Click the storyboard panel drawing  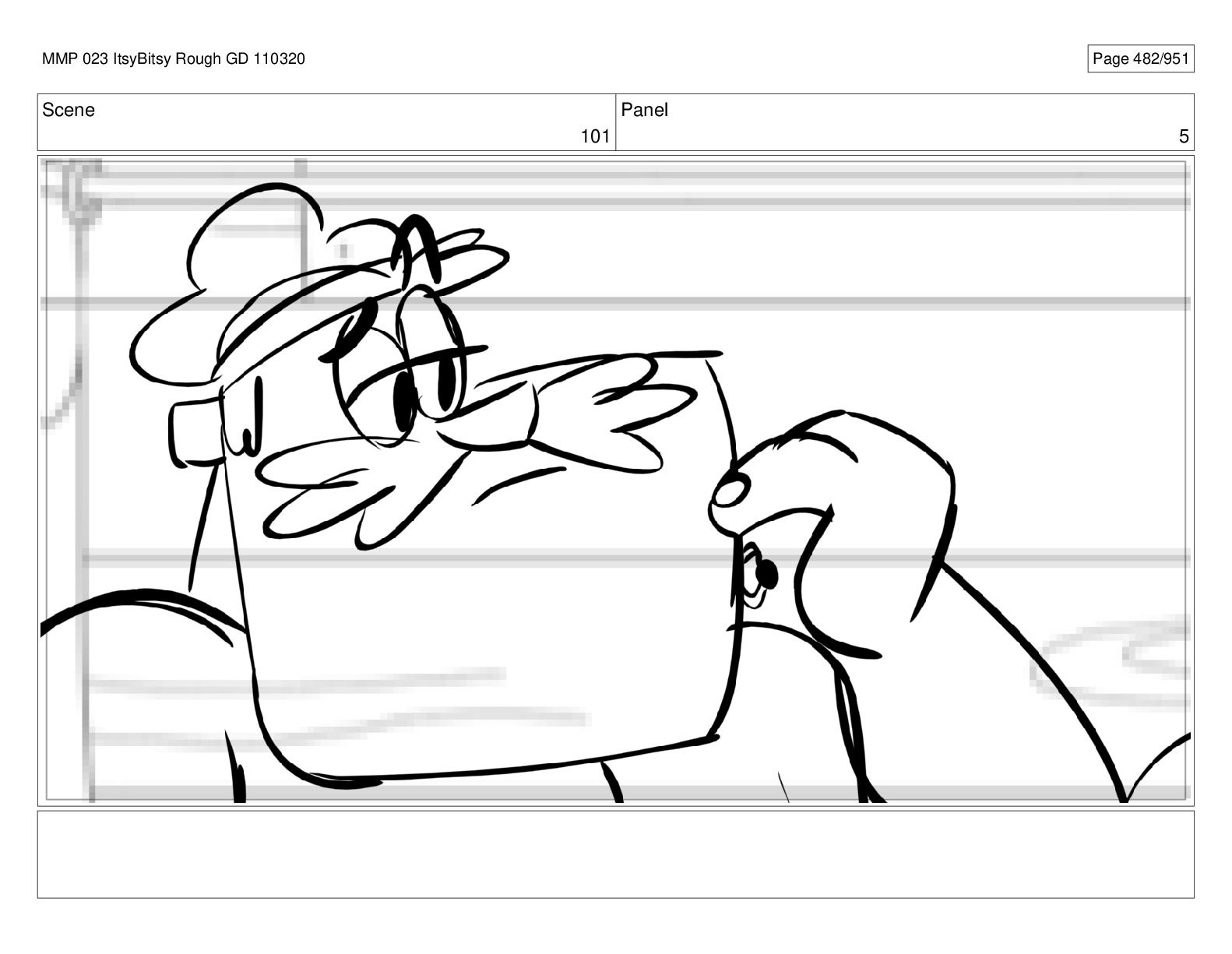coord(615,481)
